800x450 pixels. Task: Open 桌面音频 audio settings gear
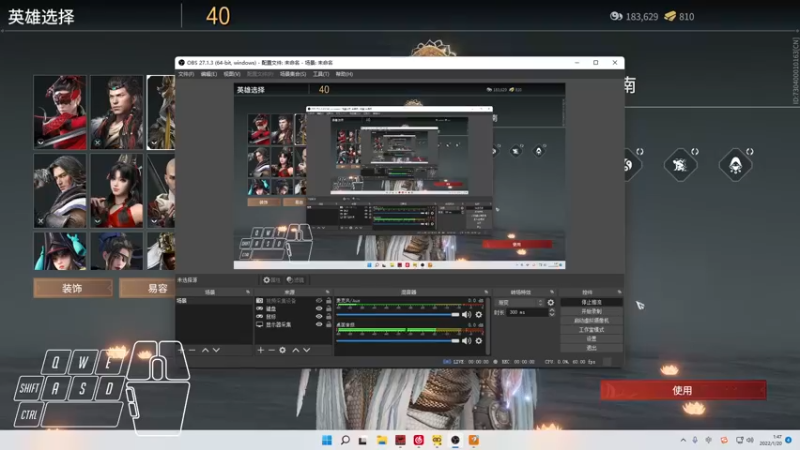[x=479, y=340]
